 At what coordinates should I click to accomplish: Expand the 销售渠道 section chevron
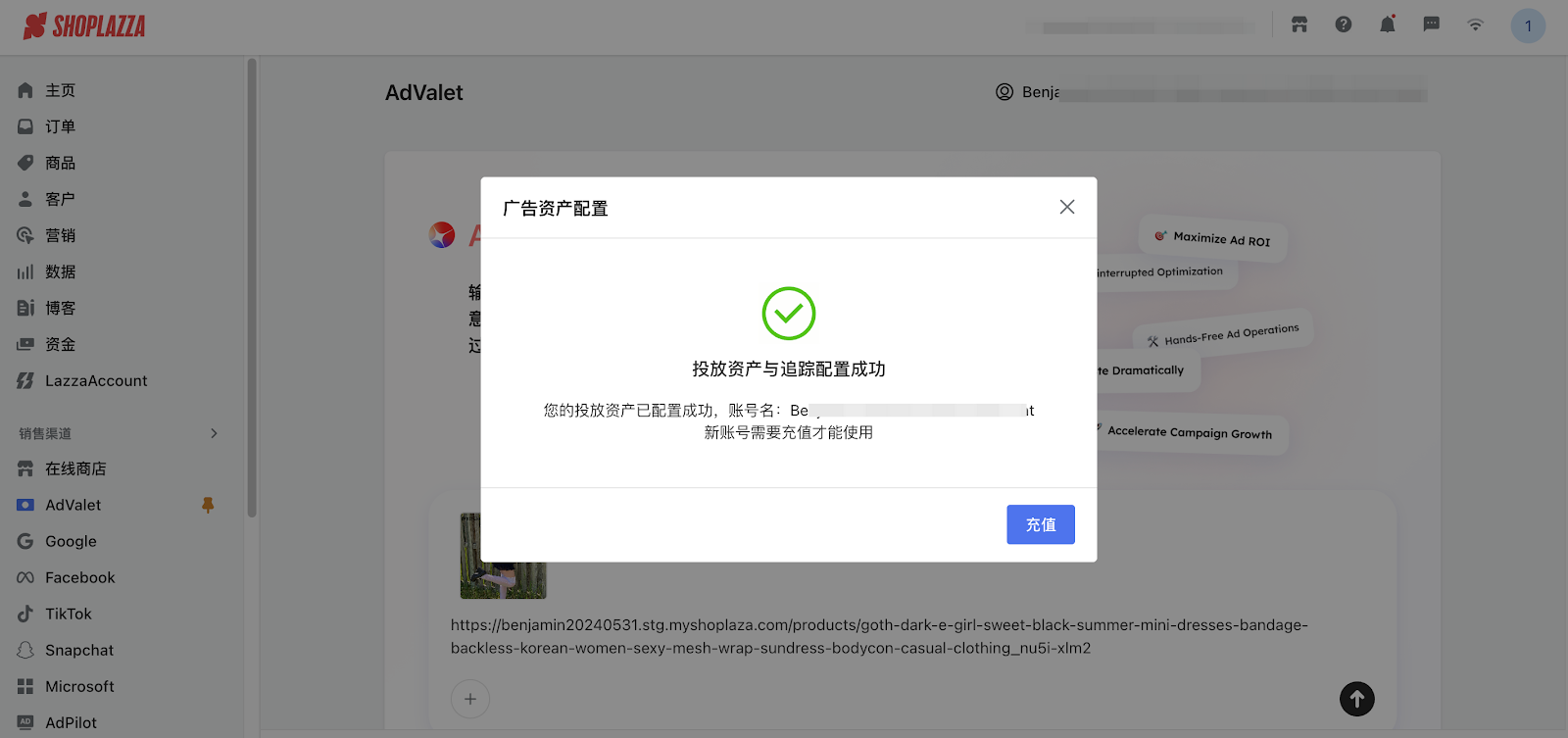[214, 433]
